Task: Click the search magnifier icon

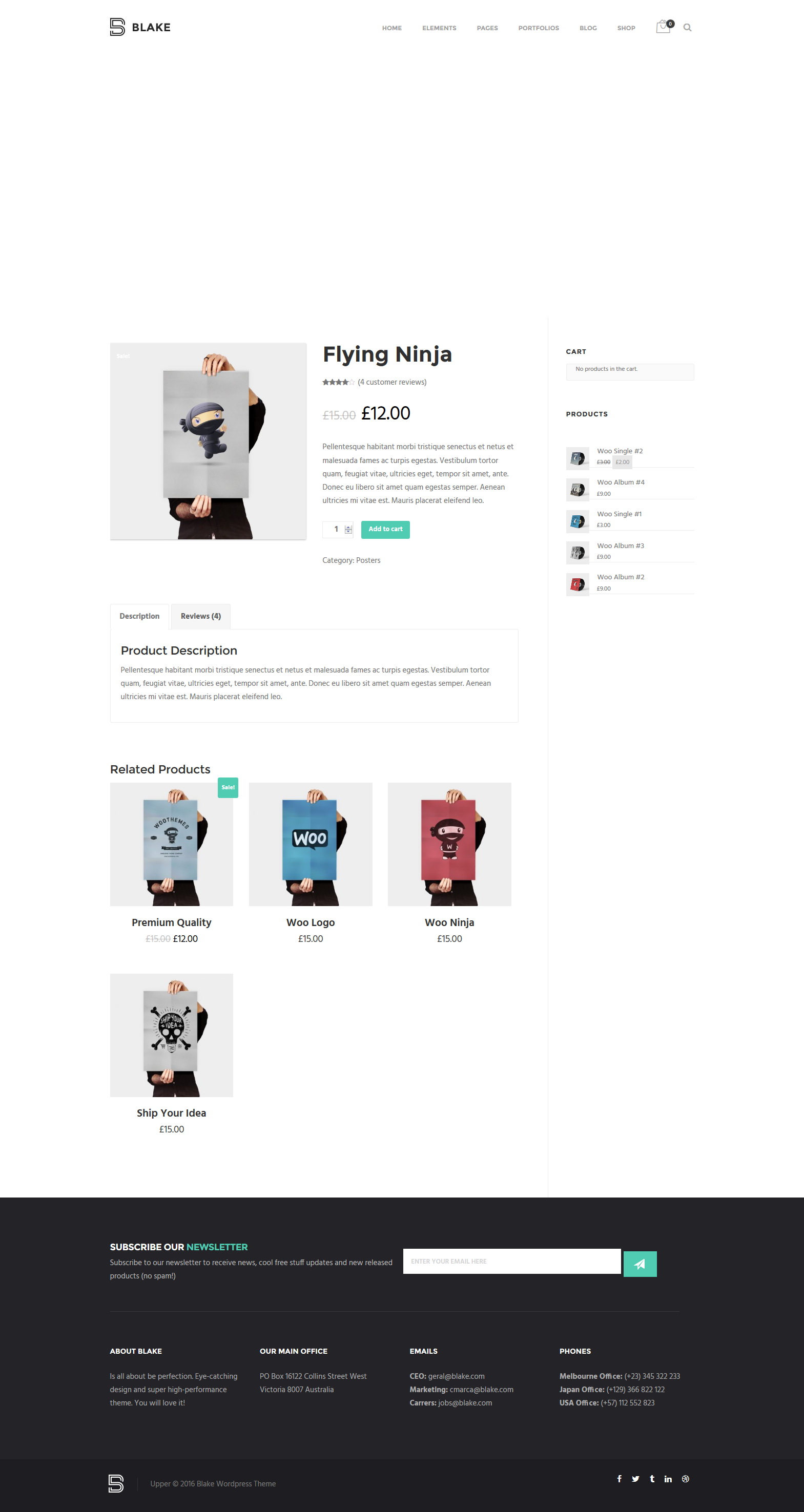Action: click(x=687, y=28)
